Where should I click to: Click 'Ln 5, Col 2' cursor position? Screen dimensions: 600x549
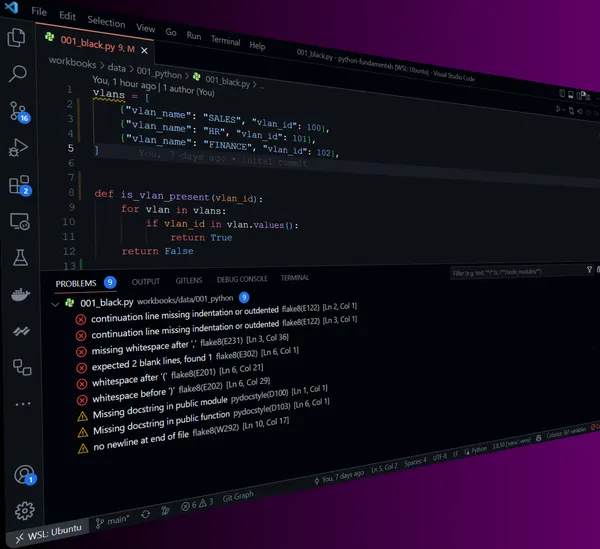(385, 468)
